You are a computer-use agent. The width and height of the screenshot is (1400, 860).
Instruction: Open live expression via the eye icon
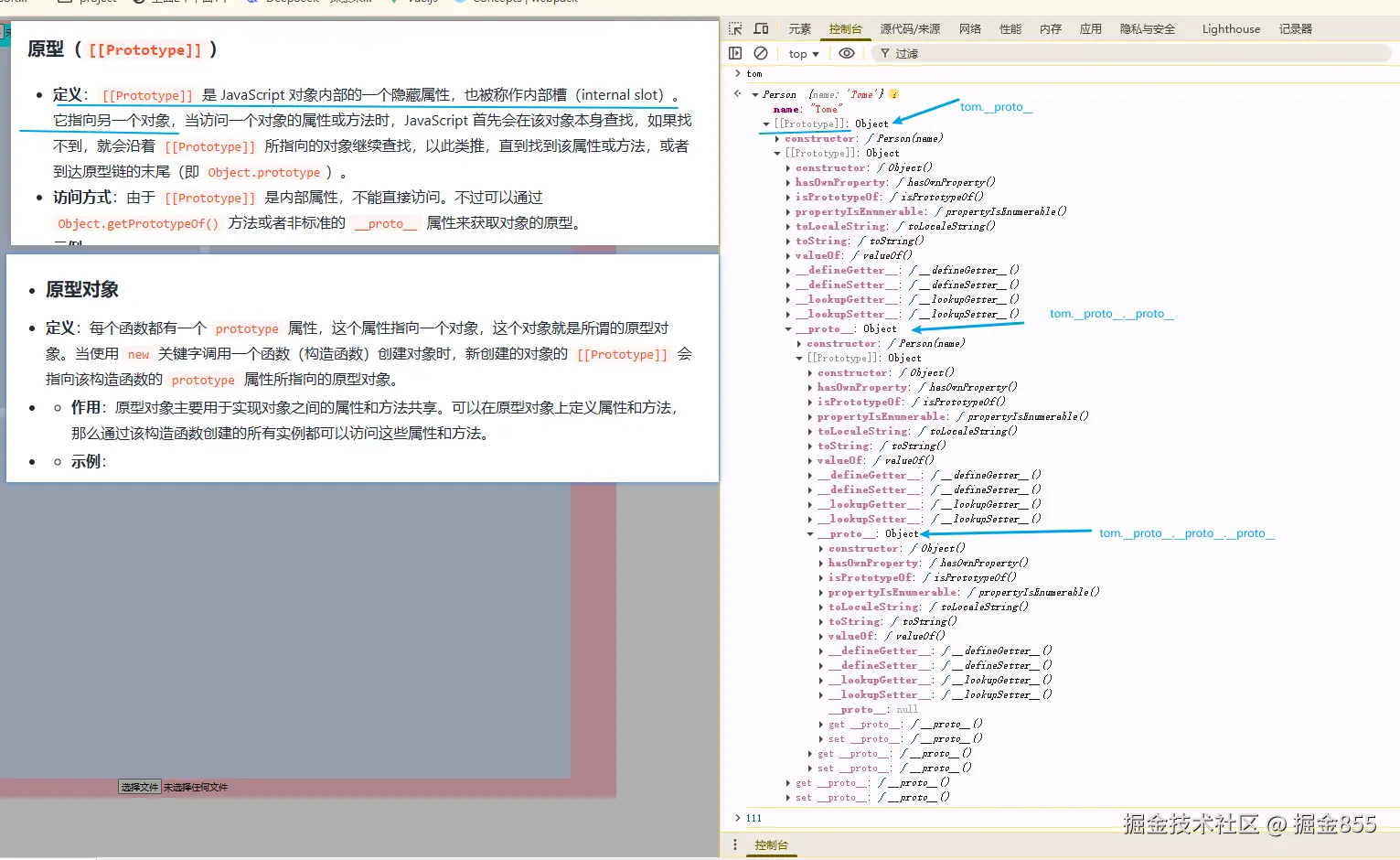(847, 53)
